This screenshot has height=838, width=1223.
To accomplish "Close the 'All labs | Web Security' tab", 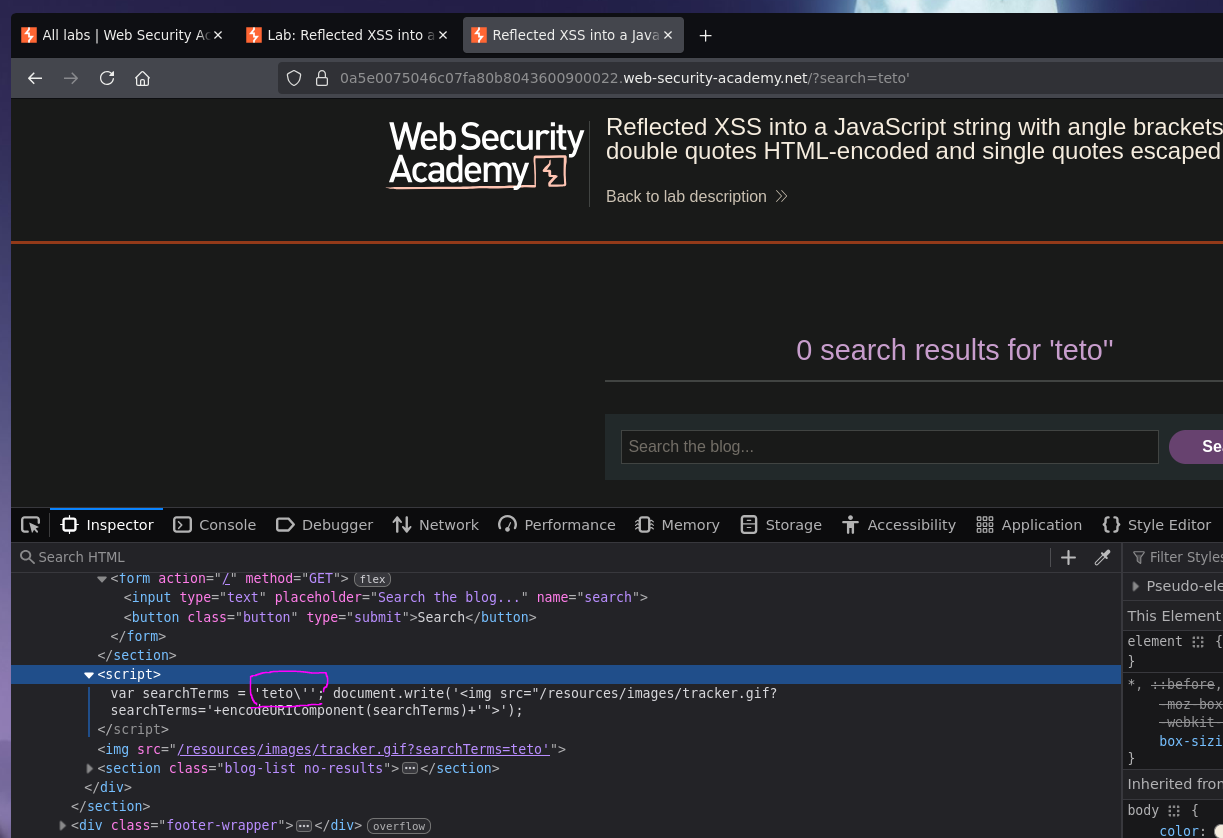I will click(x=219, y=35).
